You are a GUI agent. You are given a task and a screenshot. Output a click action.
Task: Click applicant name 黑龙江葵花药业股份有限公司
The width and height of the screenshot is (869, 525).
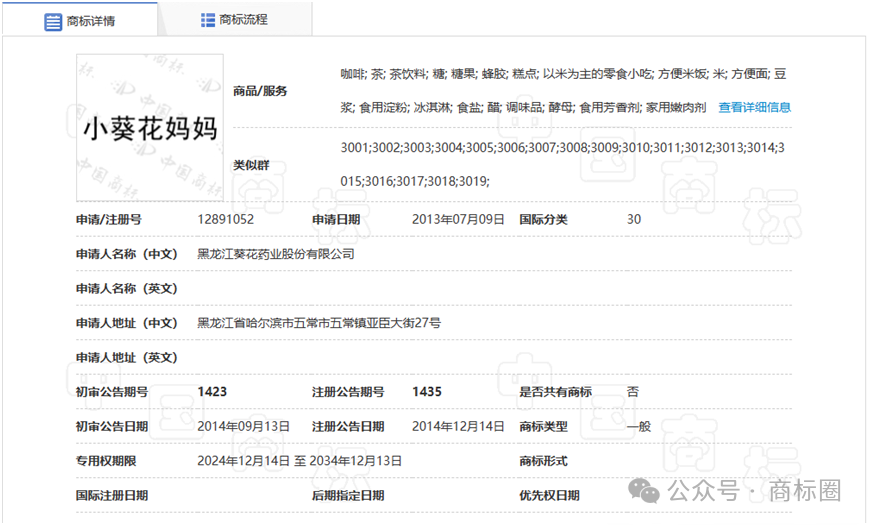click(276, 254)
